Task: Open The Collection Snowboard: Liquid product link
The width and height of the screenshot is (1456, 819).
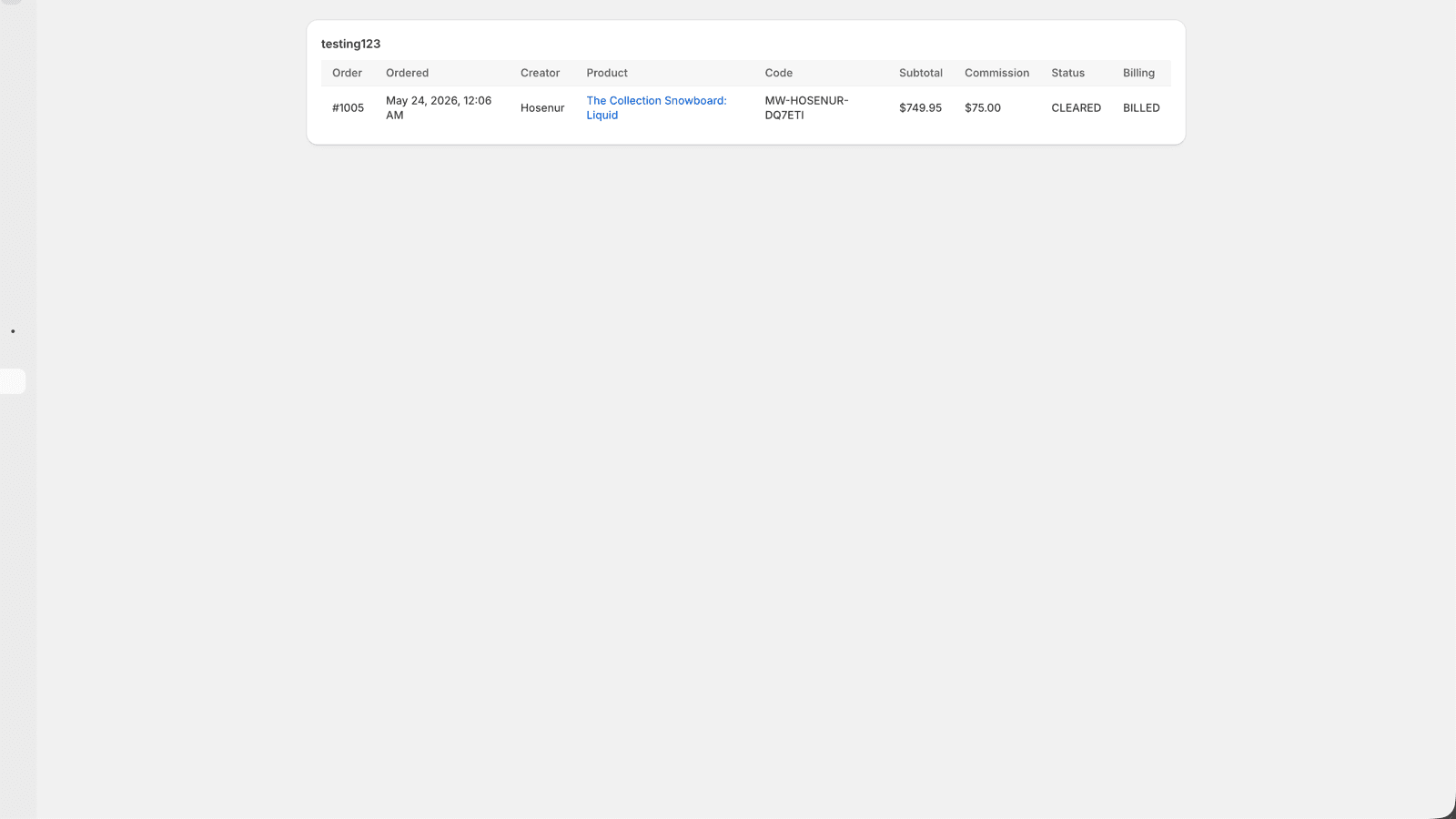Action: [x=656, y=107]
